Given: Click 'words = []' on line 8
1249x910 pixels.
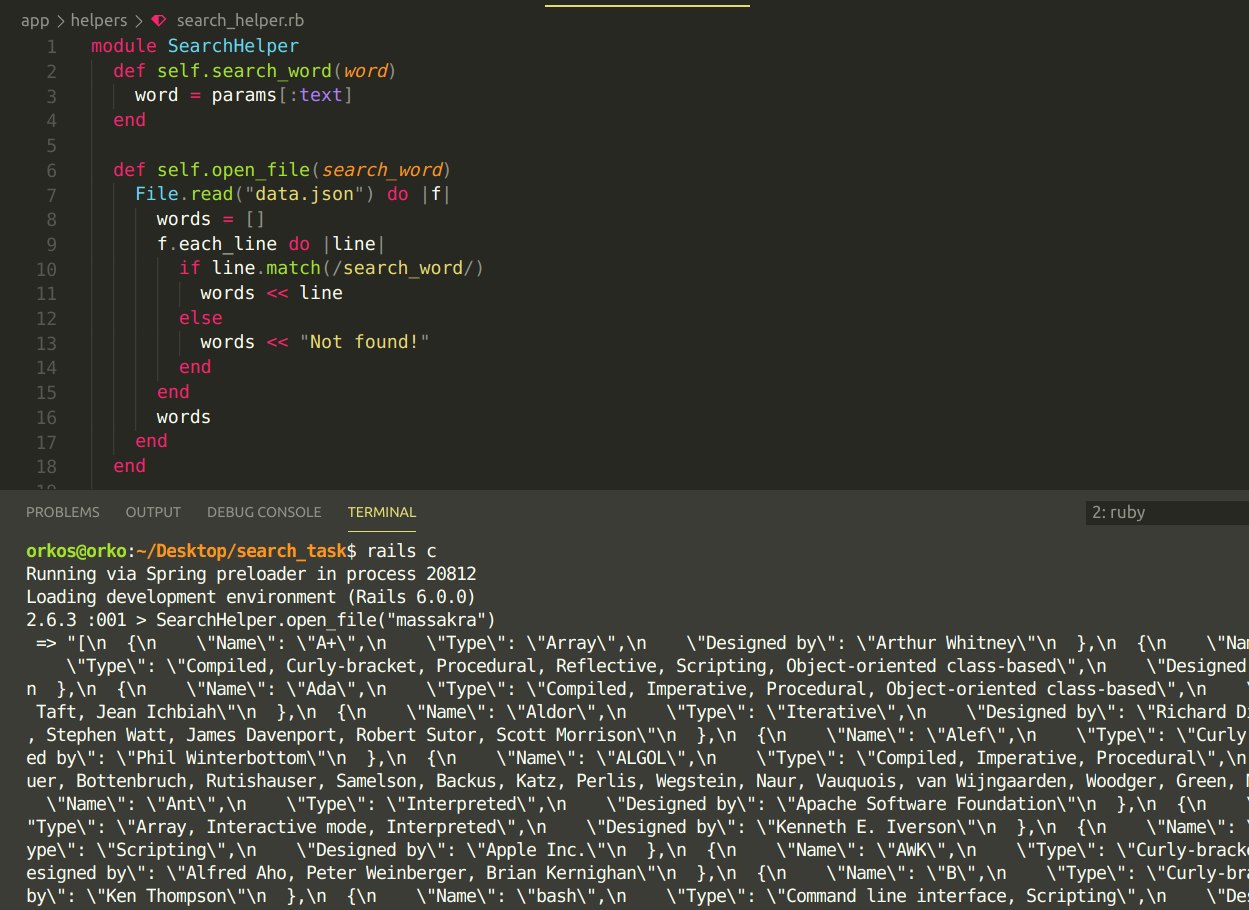Looking at the screenshot, I should (x=211, y=219).
